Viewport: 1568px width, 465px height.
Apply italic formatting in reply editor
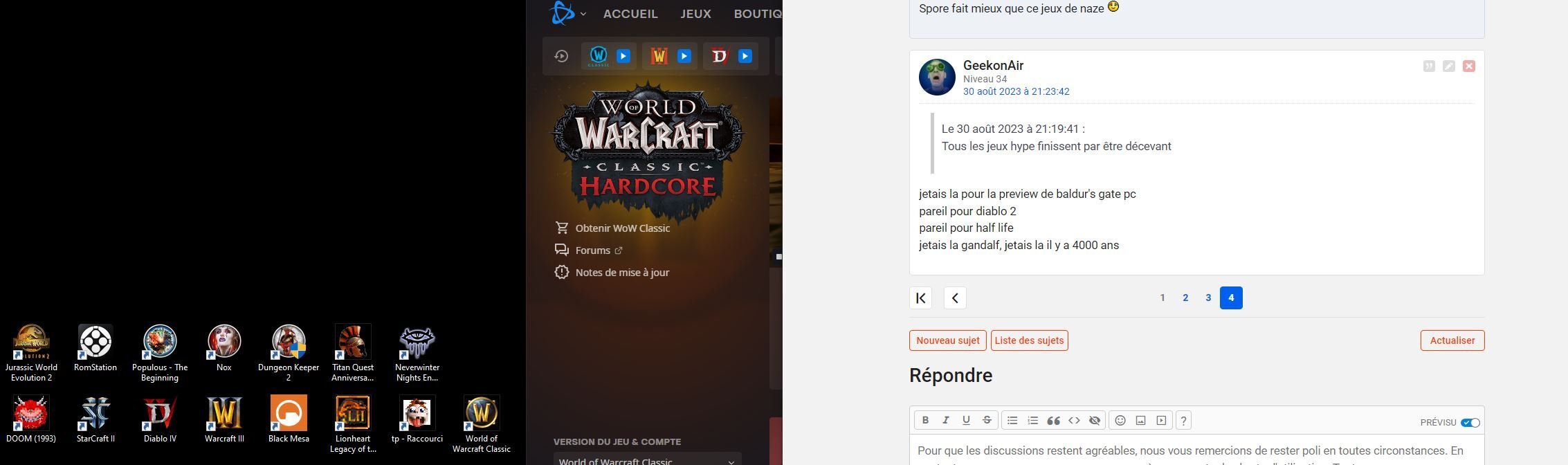(x=946, y=420)
